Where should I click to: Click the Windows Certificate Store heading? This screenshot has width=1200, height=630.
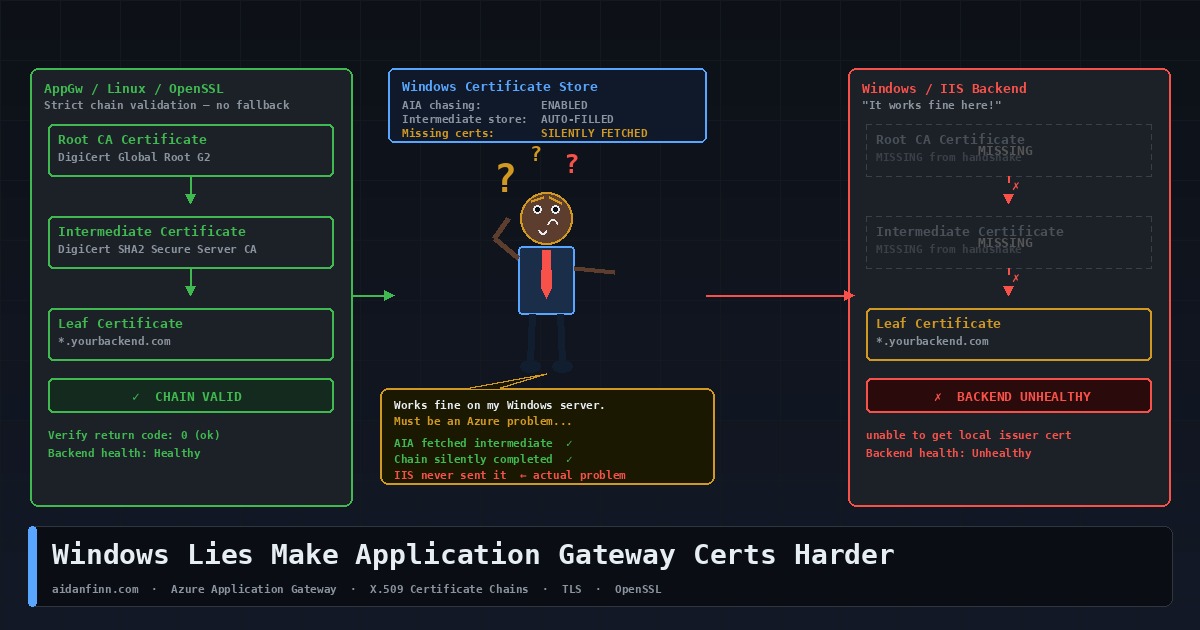click(x=500, y=87)
